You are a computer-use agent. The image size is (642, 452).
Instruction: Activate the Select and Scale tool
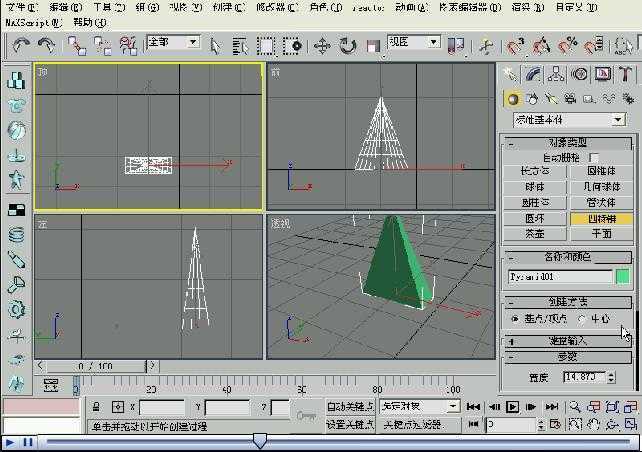(x=373, y=46)
